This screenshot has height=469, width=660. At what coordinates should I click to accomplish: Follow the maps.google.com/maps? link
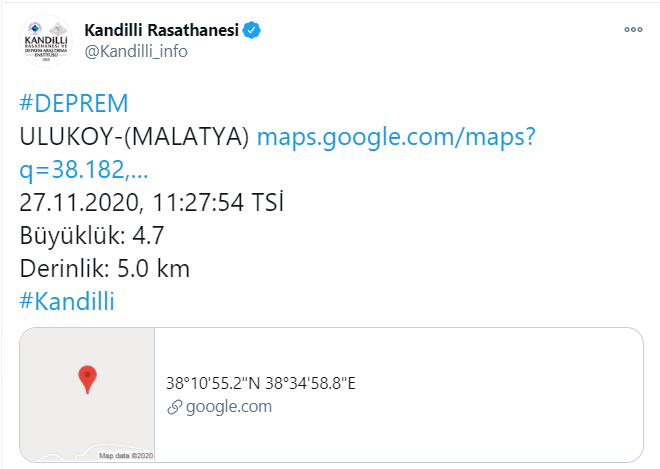(x=398, y=138)
